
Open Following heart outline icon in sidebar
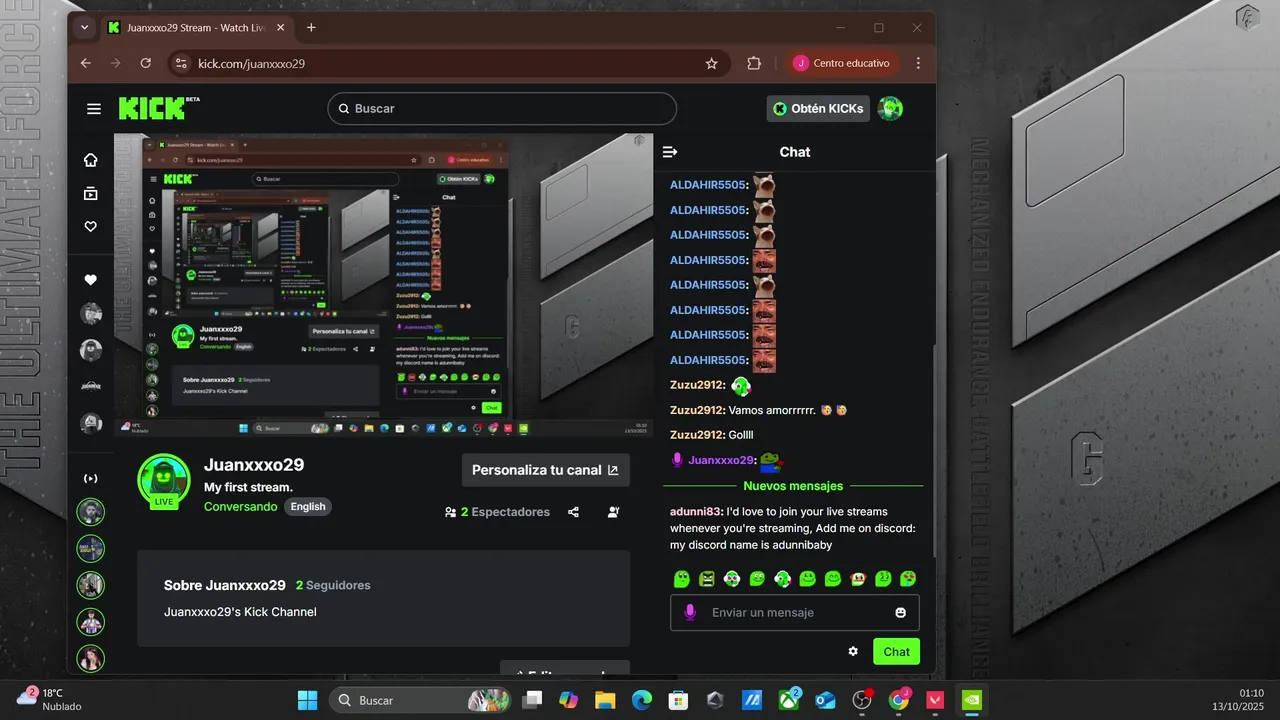[91, 227]
